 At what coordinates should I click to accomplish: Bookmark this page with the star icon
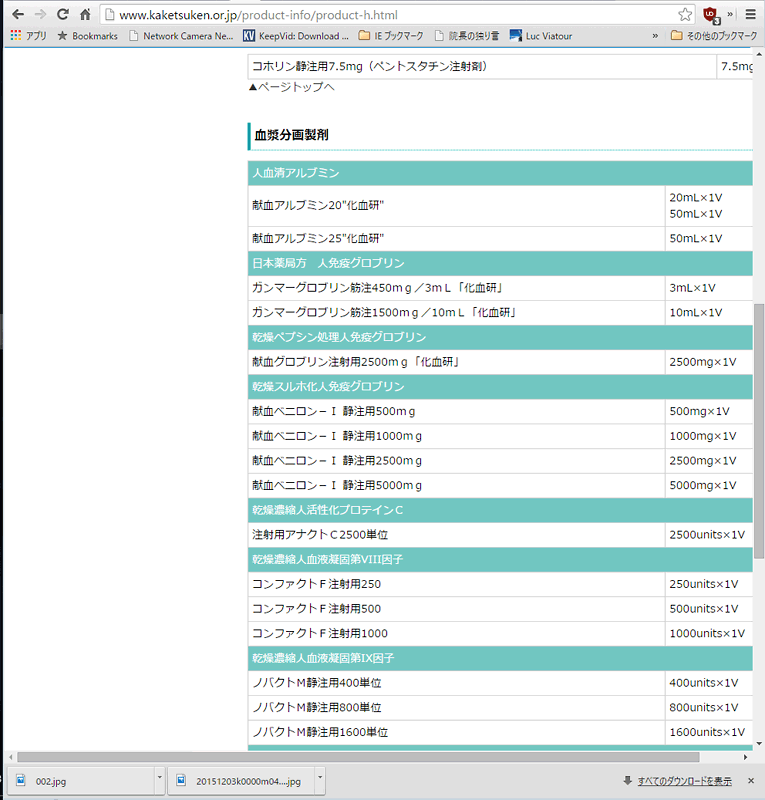685,14
